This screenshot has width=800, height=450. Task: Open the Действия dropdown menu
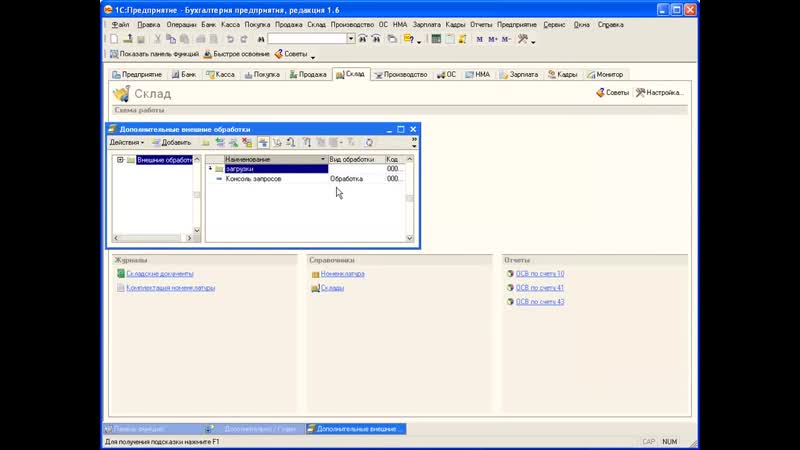[127, 143]
